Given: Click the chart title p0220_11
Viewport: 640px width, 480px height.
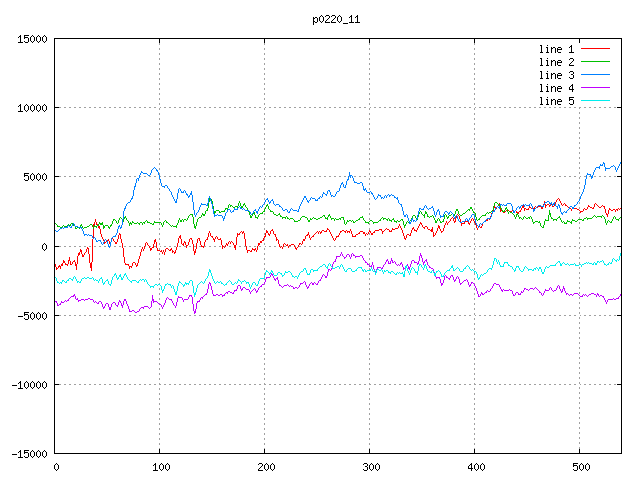Looking at the screenshot, I should [x=337, y=18].
